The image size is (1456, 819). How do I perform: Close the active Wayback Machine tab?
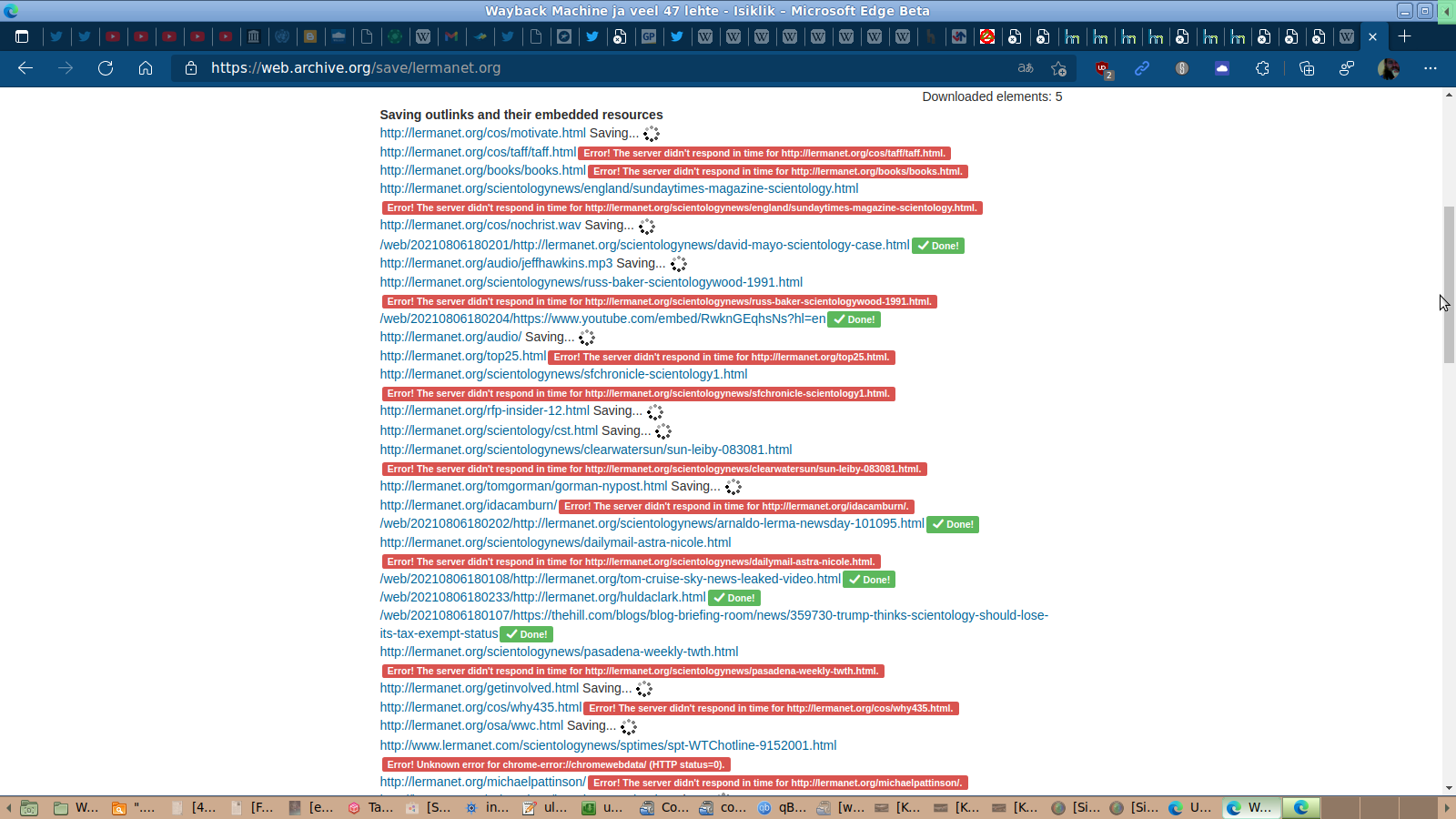(1372, 36)
